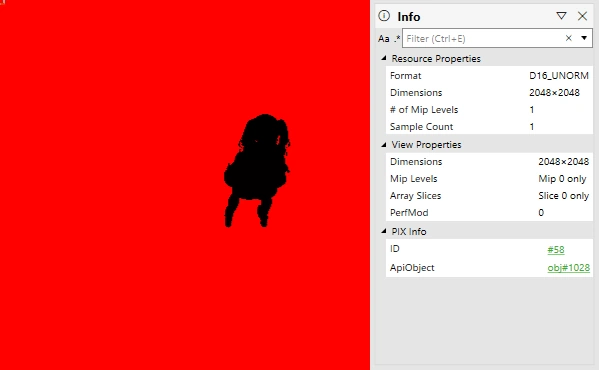Screen dimensions: 599x370
Task: Open the obj#1028 ApiObject link
Action: click(568, 268)
